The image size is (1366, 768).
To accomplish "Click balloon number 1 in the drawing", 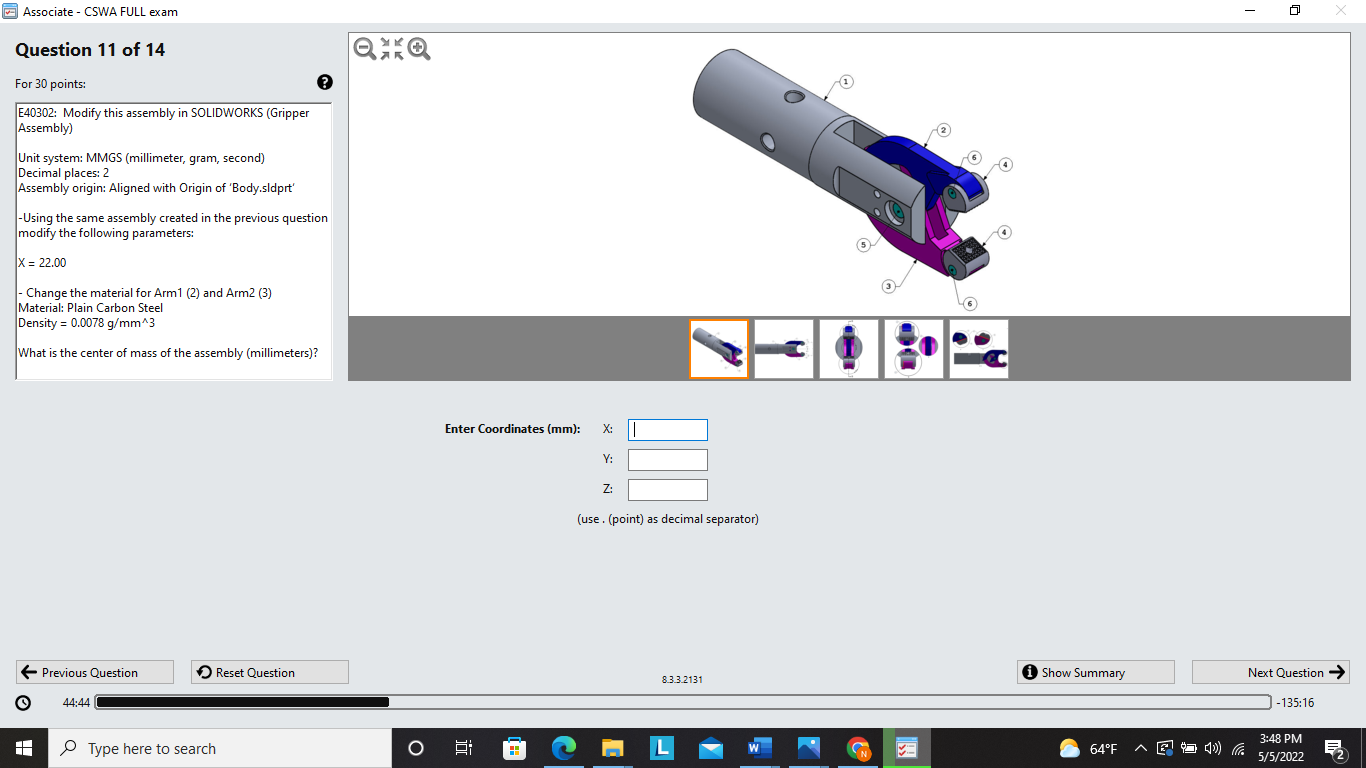I will 846,81.
